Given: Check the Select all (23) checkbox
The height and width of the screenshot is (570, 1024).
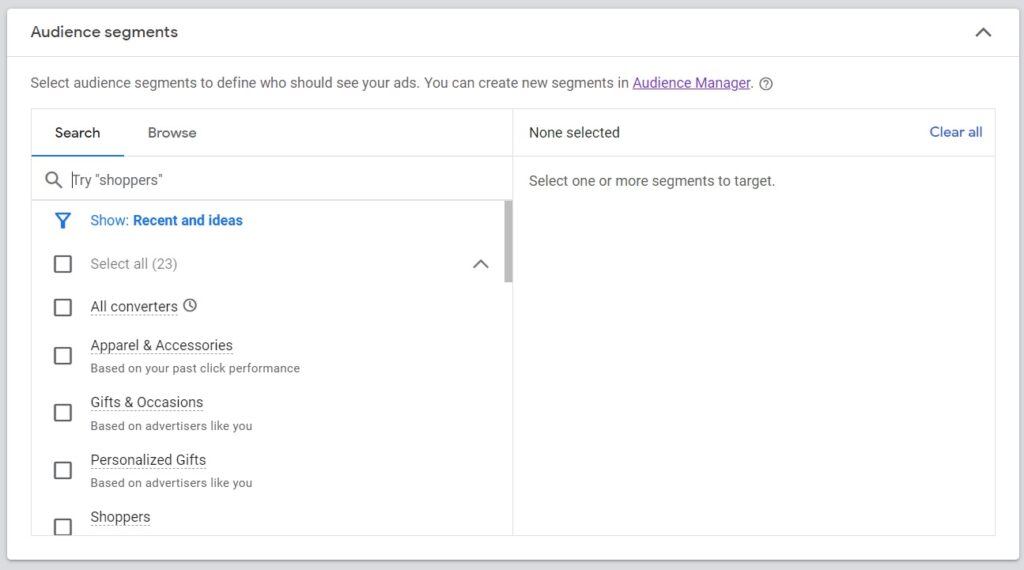Looking at the screenshot, I should click(x=63, y=264).
